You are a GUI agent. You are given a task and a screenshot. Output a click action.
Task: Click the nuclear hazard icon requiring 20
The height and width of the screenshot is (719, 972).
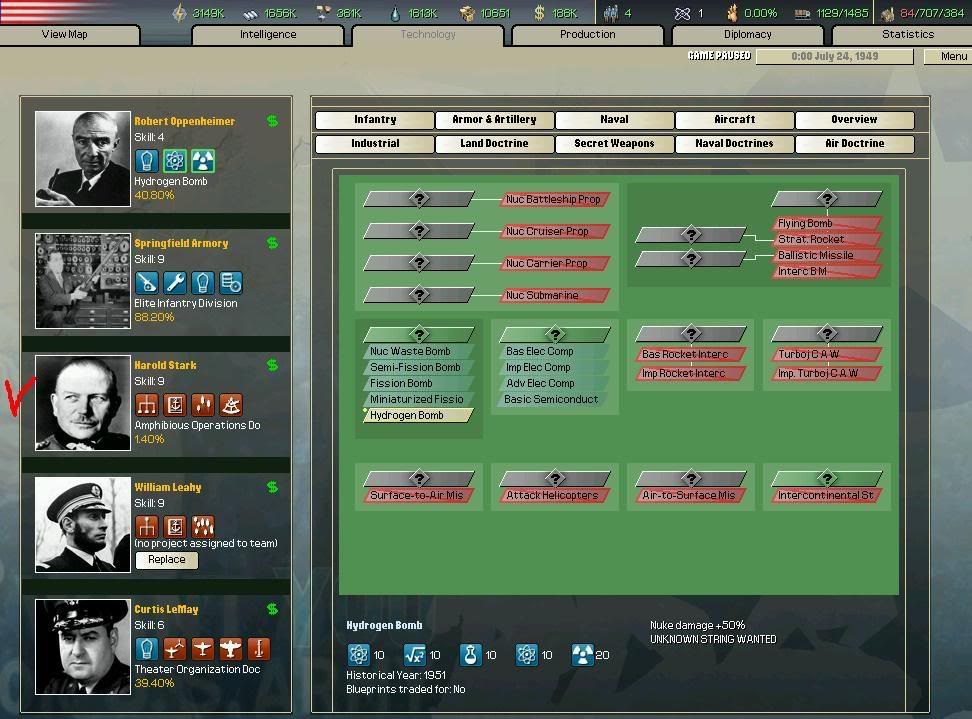click(x=583, y=655)
